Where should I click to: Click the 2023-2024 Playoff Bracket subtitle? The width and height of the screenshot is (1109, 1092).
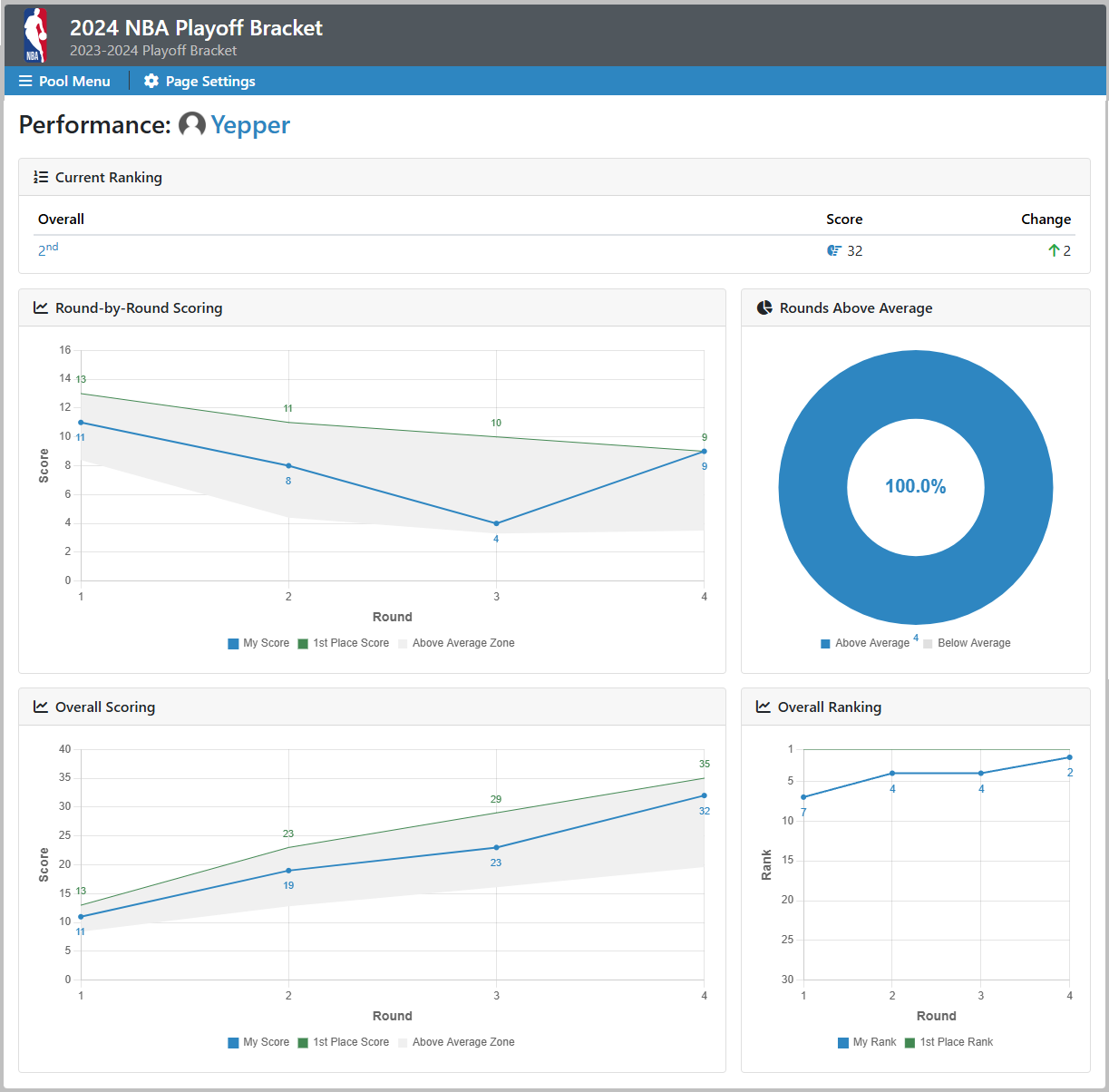153,51
